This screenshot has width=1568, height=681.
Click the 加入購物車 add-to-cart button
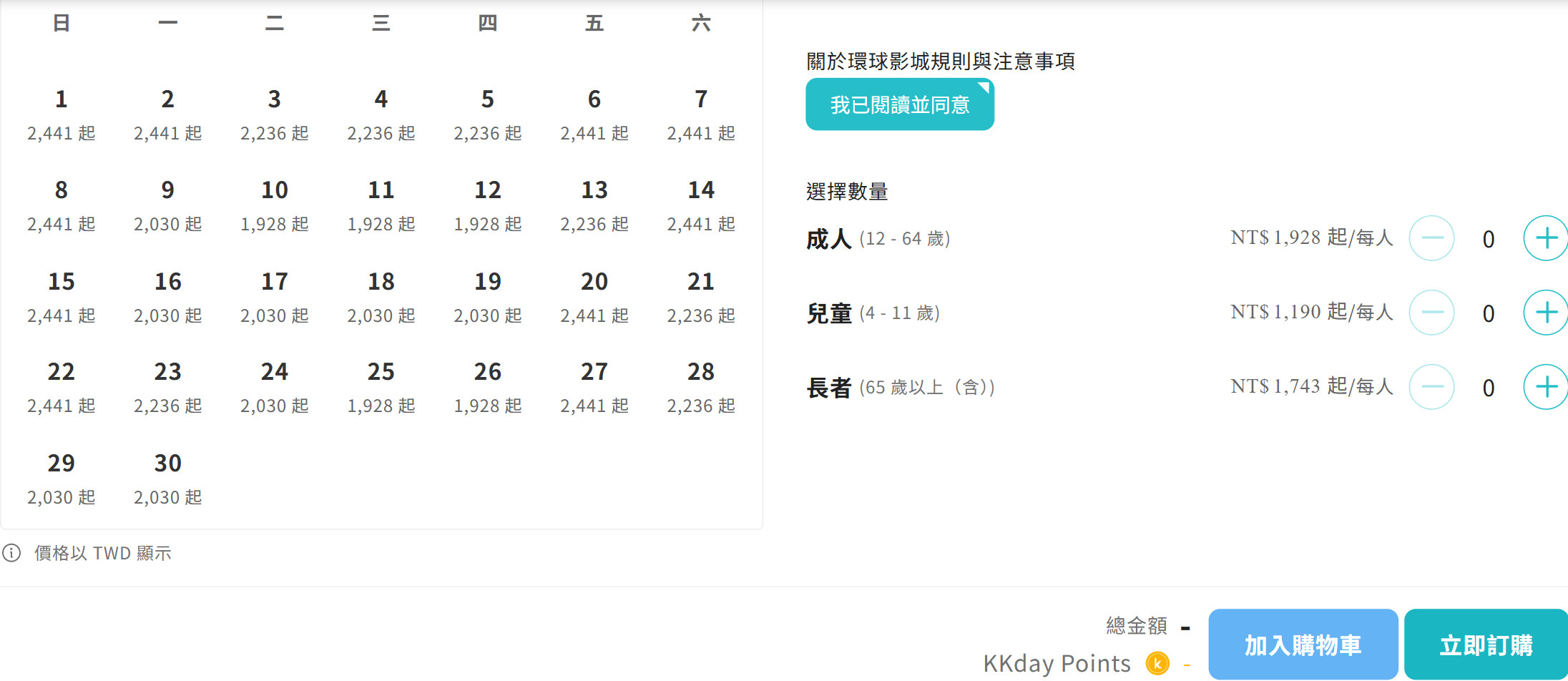click(x=1303, y=645)
